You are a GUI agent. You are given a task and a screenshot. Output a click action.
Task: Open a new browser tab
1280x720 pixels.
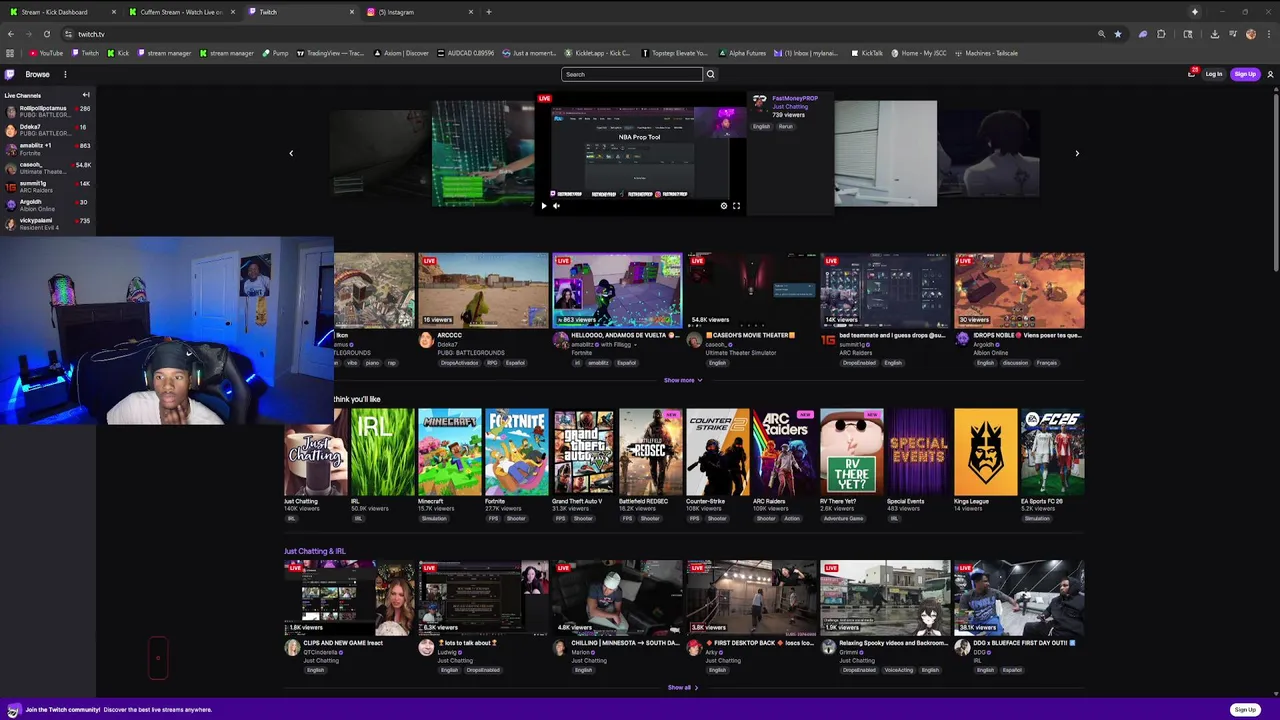[489, 12]
